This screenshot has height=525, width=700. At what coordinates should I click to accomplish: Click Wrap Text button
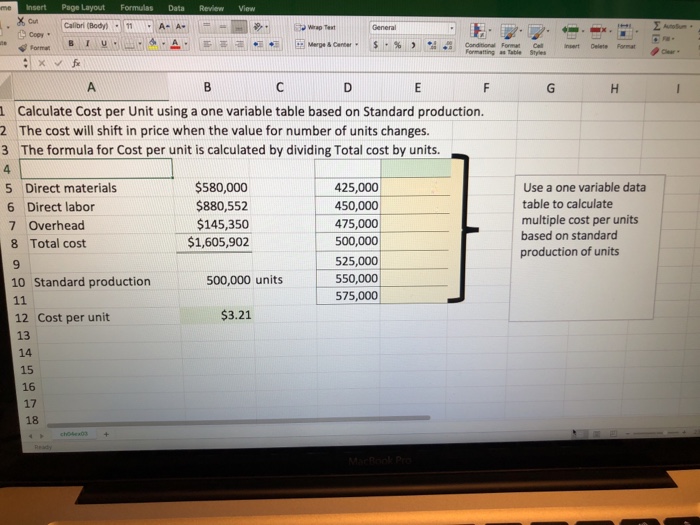click(x=315, y=27)
